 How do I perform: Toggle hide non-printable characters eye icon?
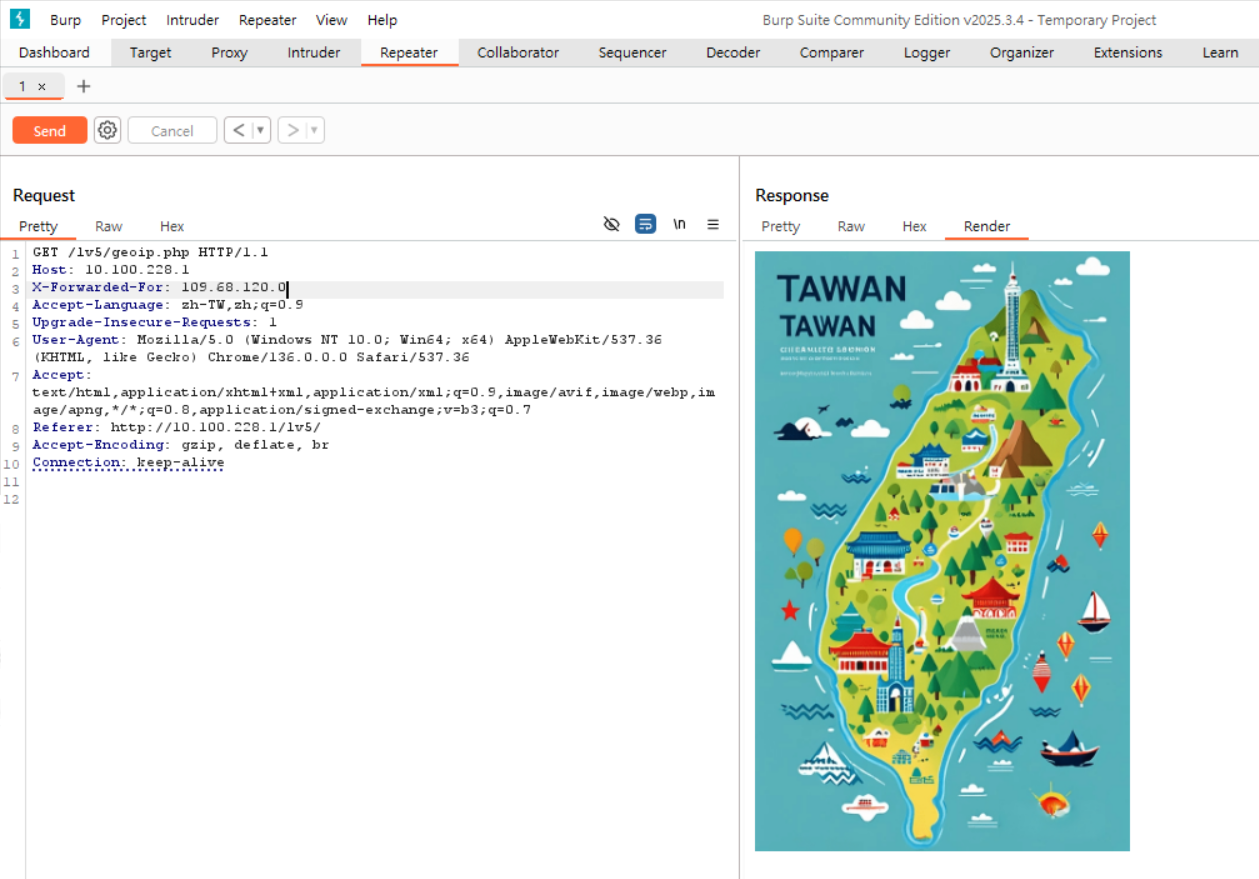[612, 224]
